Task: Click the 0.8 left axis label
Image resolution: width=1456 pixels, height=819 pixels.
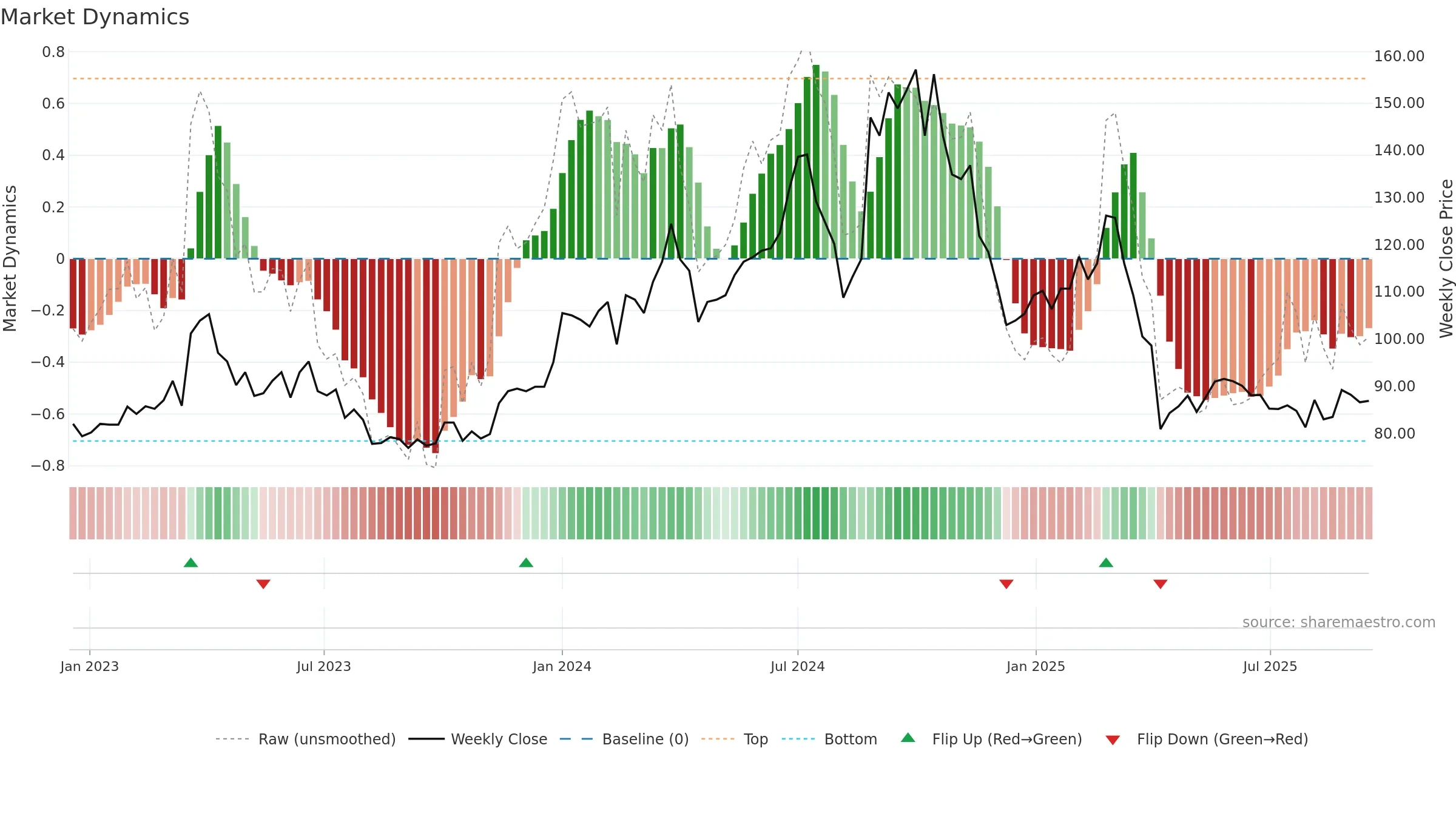Action: 53,52
